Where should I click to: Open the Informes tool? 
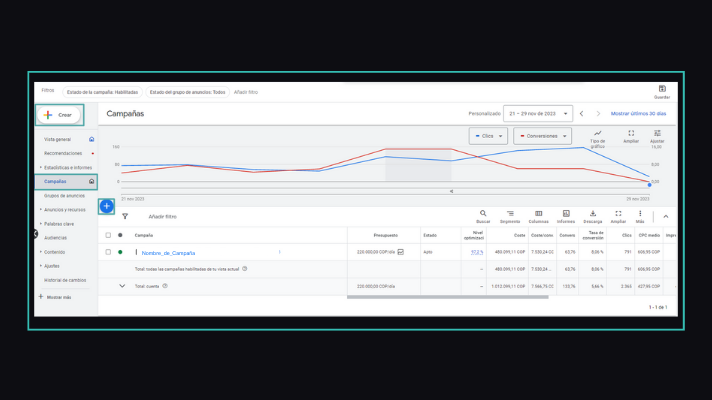tap(566, 217)
